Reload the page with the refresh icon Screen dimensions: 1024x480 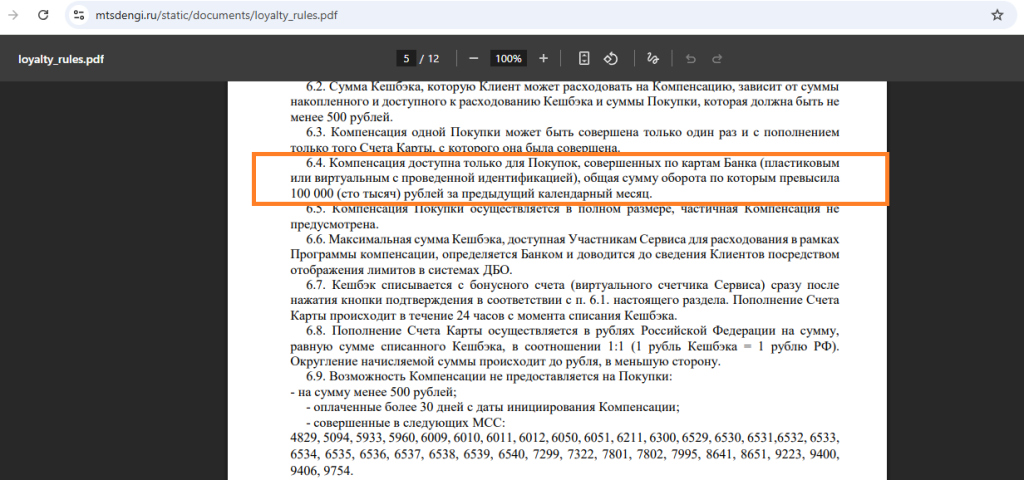tap(44, 15)
